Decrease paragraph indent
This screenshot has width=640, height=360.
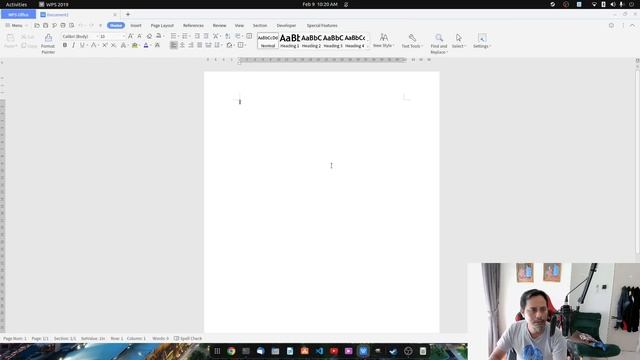tap(197, 36)
